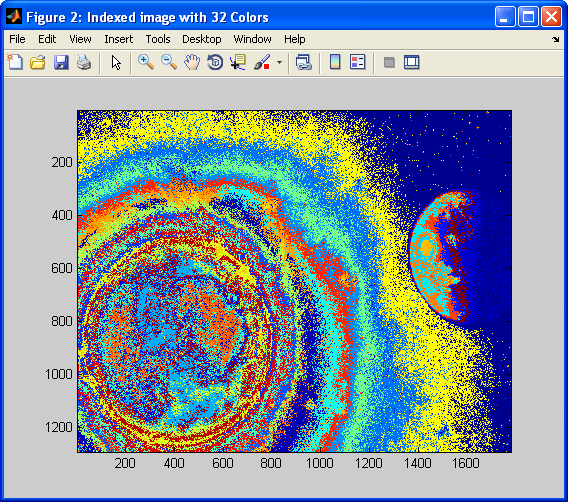Print the figure with the printer icon
Viewport: 568px width, 502px height.
click(x=84, y=62)
